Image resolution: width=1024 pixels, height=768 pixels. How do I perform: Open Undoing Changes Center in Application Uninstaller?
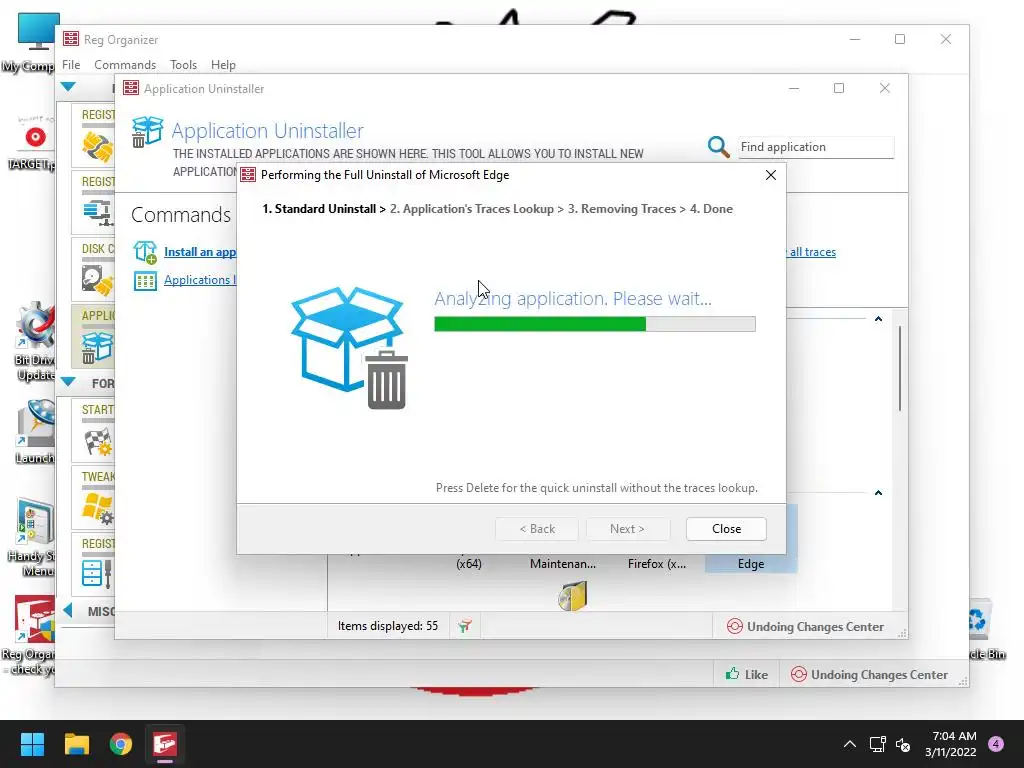point(805,626)
